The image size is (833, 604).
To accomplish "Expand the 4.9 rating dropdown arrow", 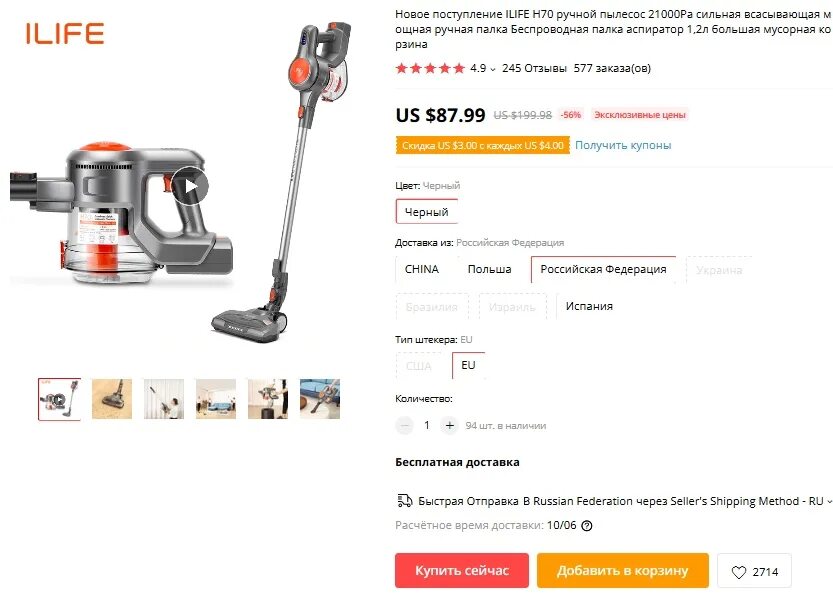I will [493, 69].
